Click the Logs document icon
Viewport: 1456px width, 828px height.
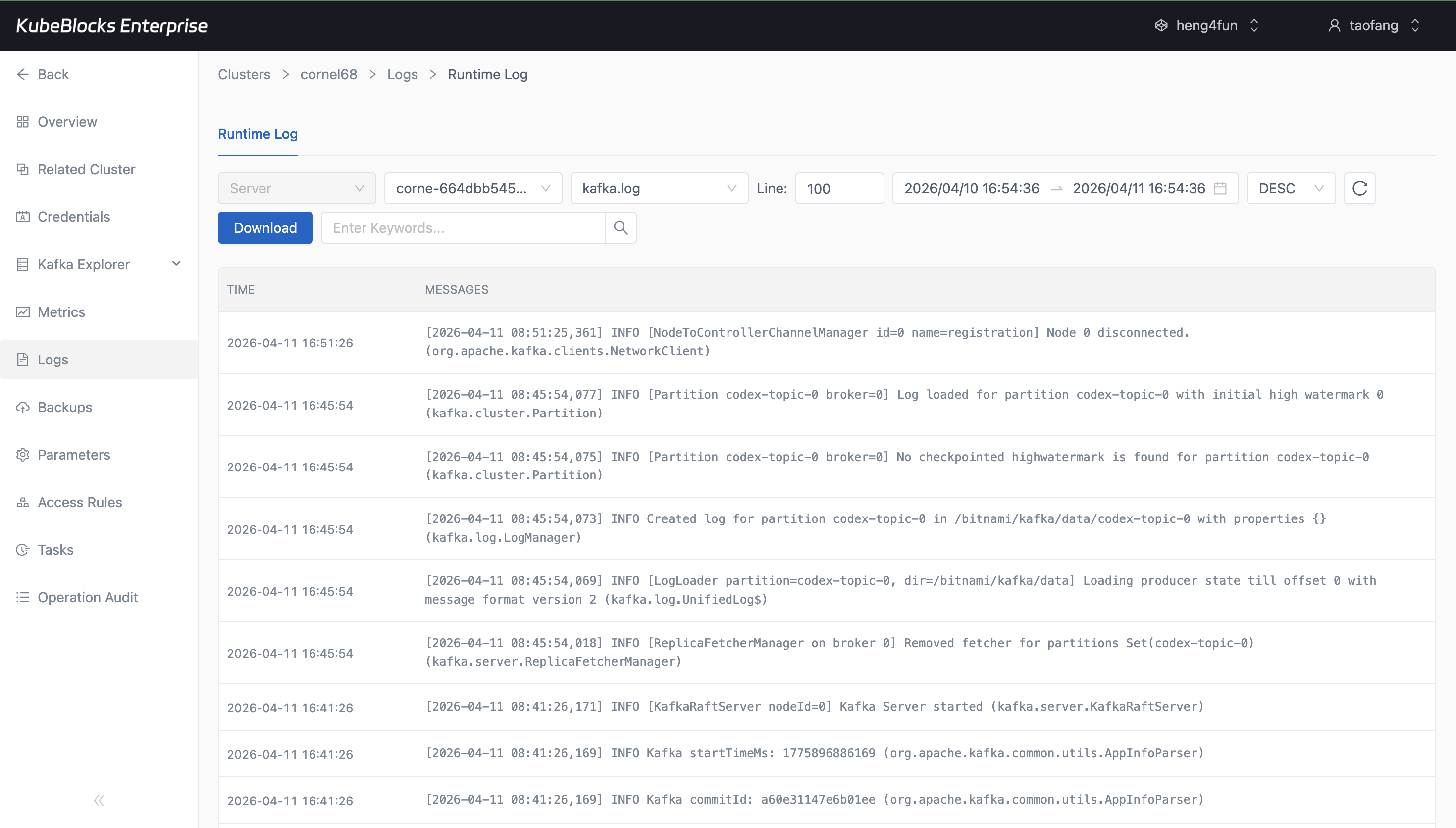pyautogui.click(x=23, y=360)
